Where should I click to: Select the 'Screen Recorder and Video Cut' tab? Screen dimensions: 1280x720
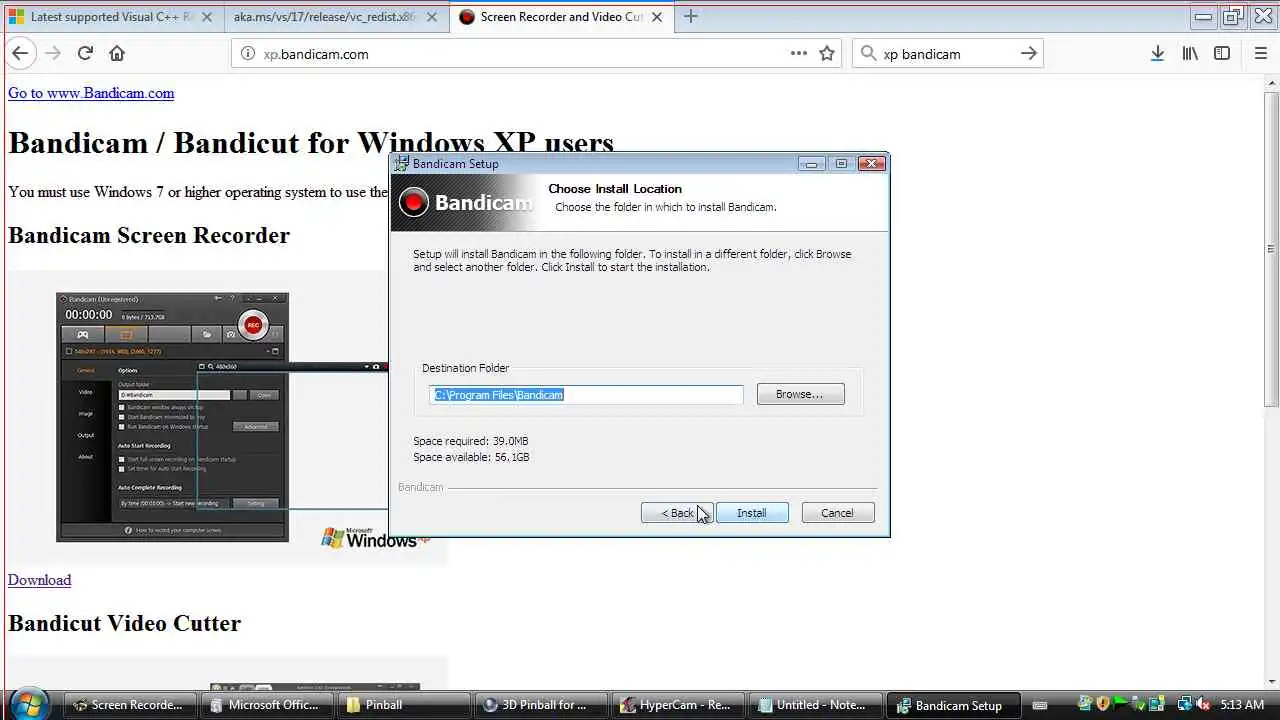(x=560, y=17)
